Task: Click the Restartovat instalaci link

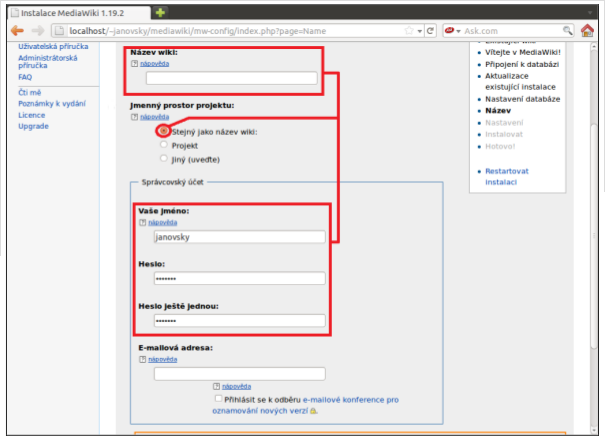Action: (506, 177)
